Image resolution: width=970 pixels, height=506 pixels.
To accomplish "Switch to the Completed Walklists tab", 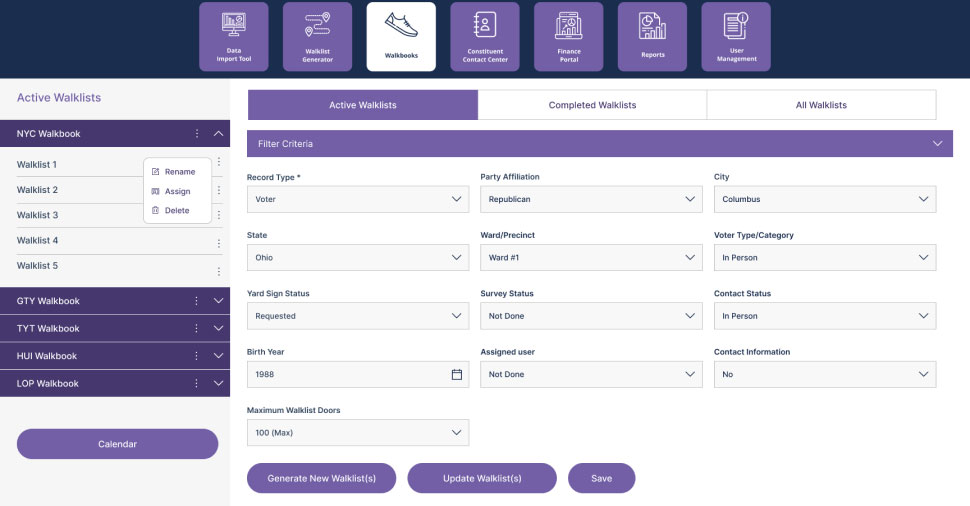I will [x=592, y=105].
